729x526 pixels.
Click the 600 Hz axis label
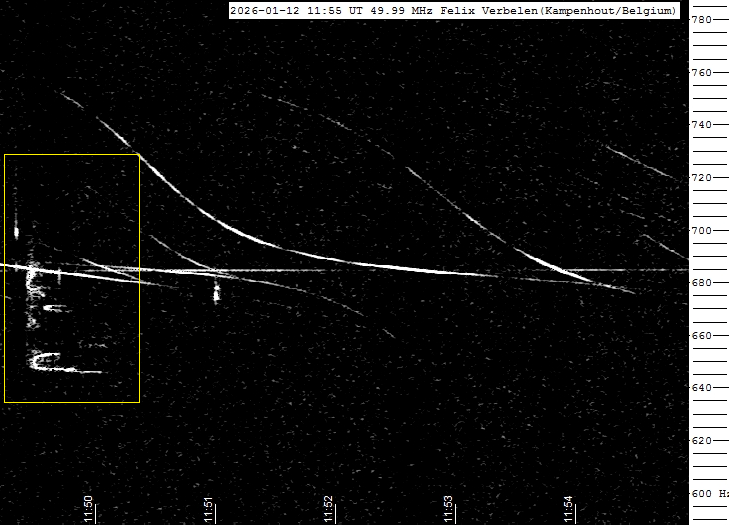pos(709,494)
